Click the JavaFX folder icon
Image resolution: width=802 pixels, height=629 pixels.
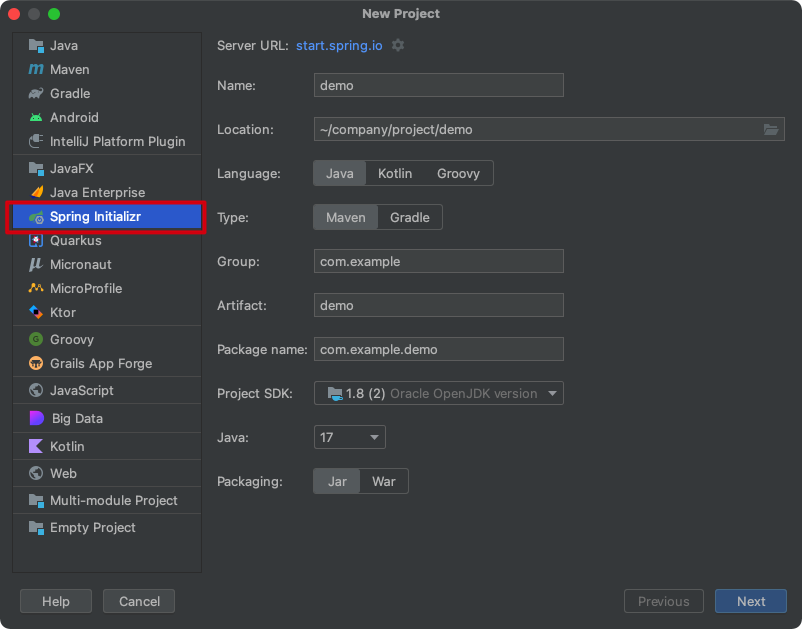tap(36, 168)
